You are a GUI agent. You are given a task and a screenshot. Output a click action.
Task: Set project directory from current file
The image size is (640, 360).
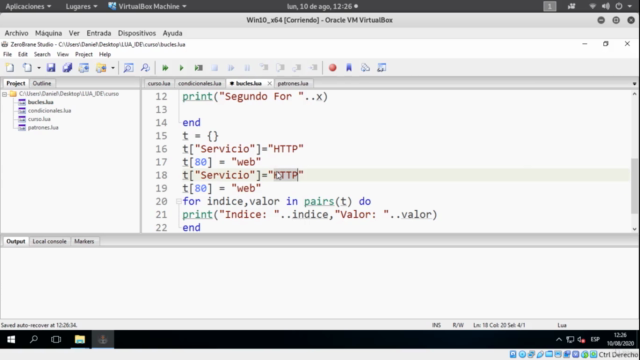coord(84,68)
